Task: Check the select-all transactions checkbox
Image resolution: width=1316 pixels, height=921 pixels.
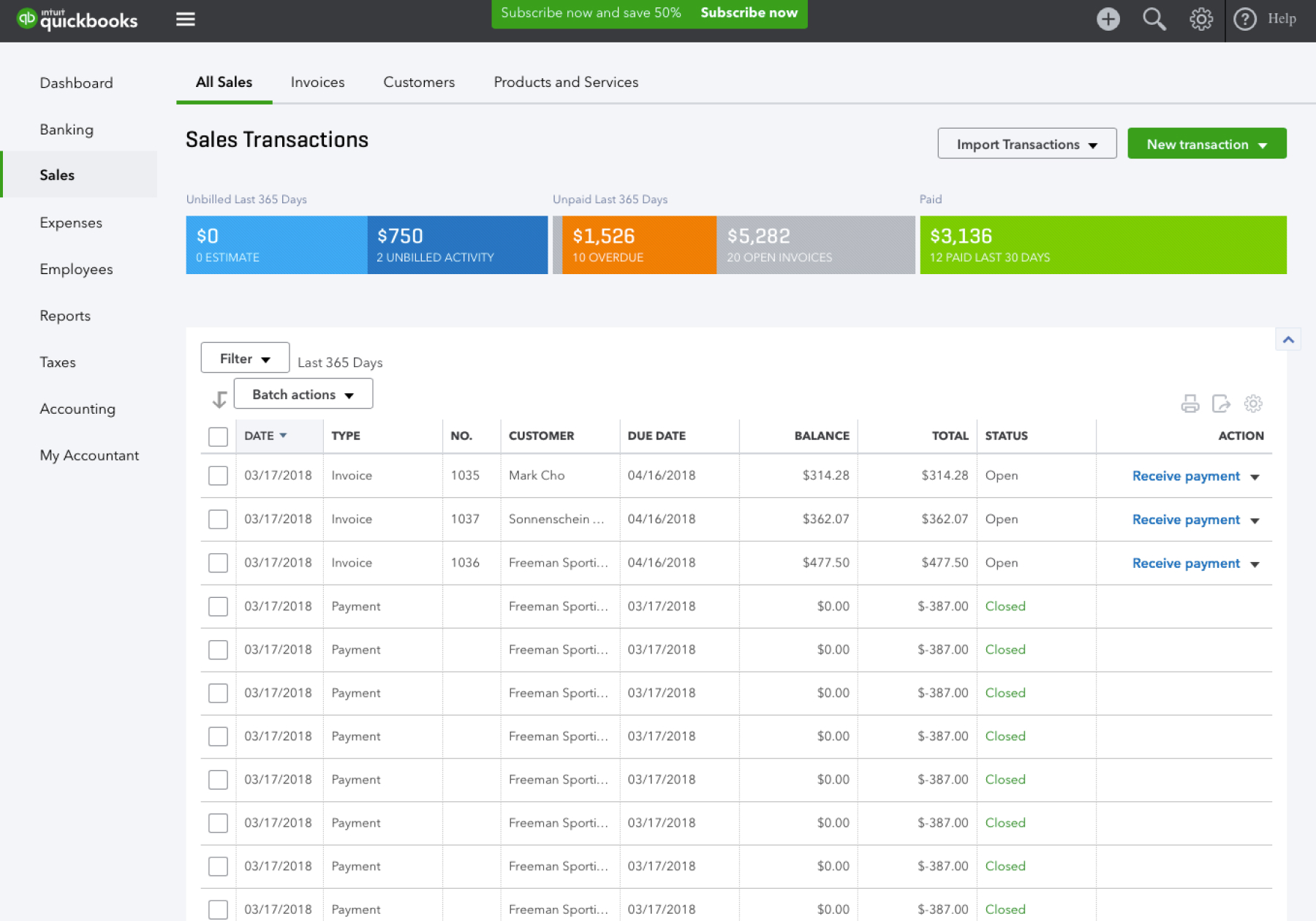Action: [x=217, y=436]
